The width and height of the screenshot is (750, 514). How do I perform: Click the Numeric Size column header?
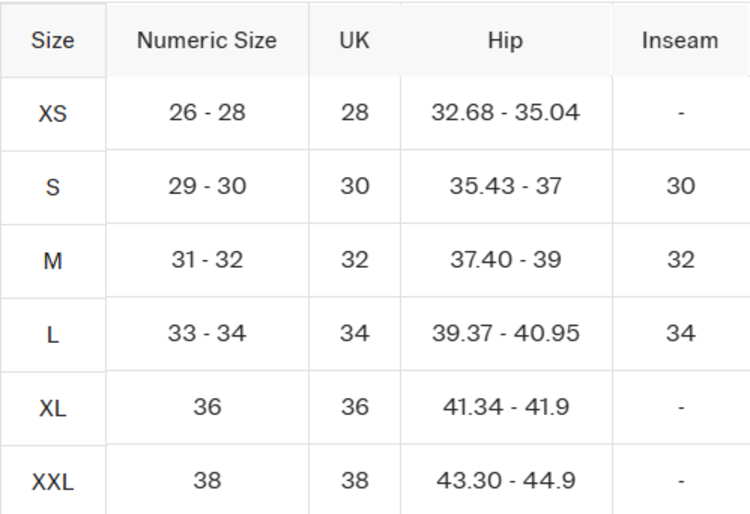pos(207,41)
